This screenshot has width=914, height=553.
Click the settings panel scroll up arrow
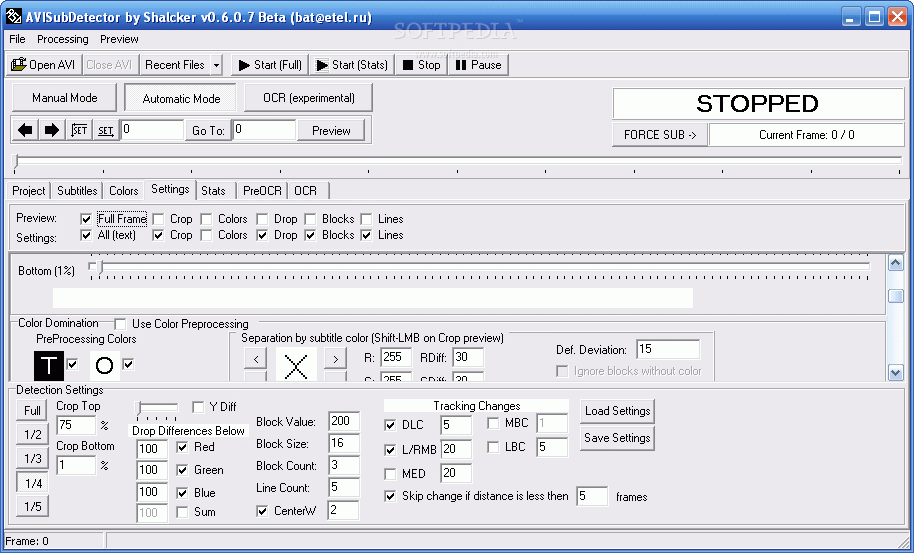pyautogui.click(x=896, y=263)
